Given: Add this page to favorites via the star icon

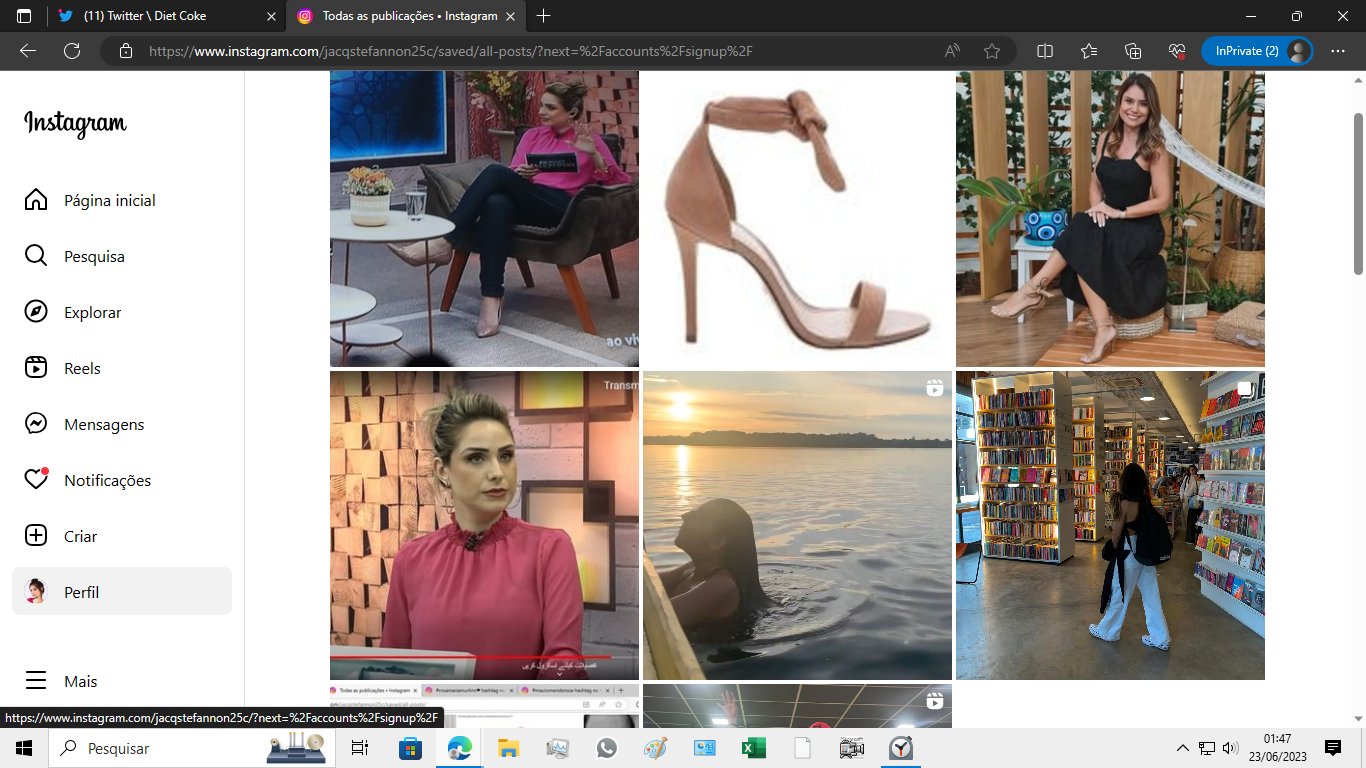Looking at the screenshot, I should pyautogui.click(x=992, y=51).
